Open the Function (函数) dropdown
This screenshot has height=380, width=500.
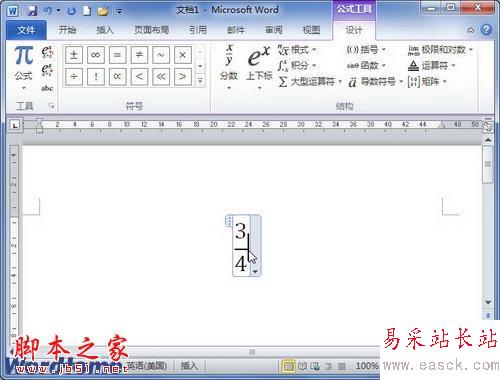click(366, 66)
